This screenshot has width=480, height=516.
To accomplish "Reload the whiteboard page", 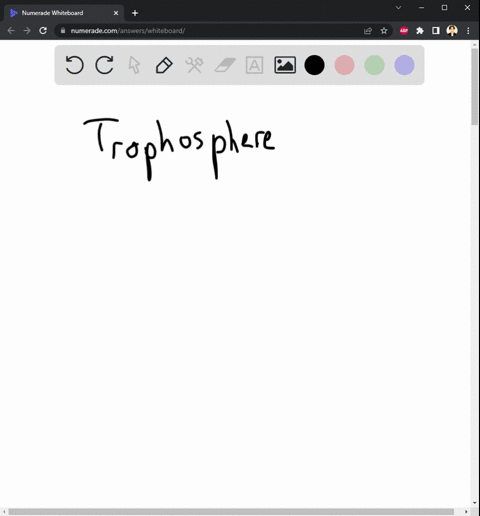I will [x=43, y=31].
